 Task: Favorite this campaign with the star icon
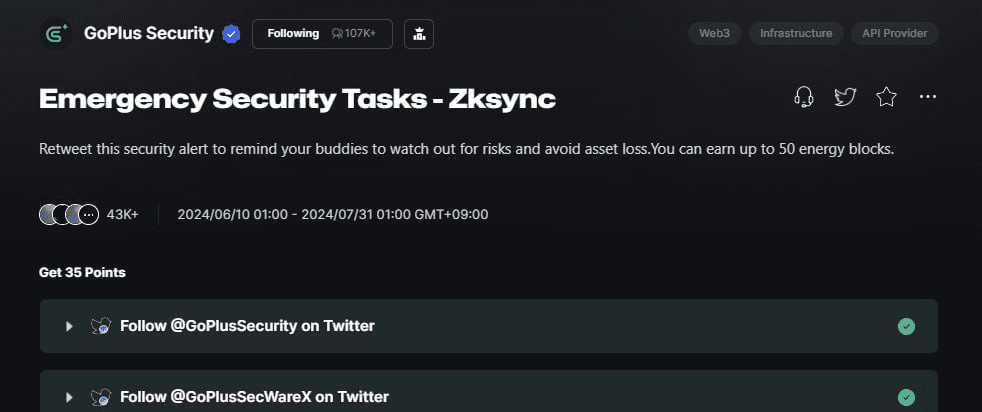tap(886, 97)
